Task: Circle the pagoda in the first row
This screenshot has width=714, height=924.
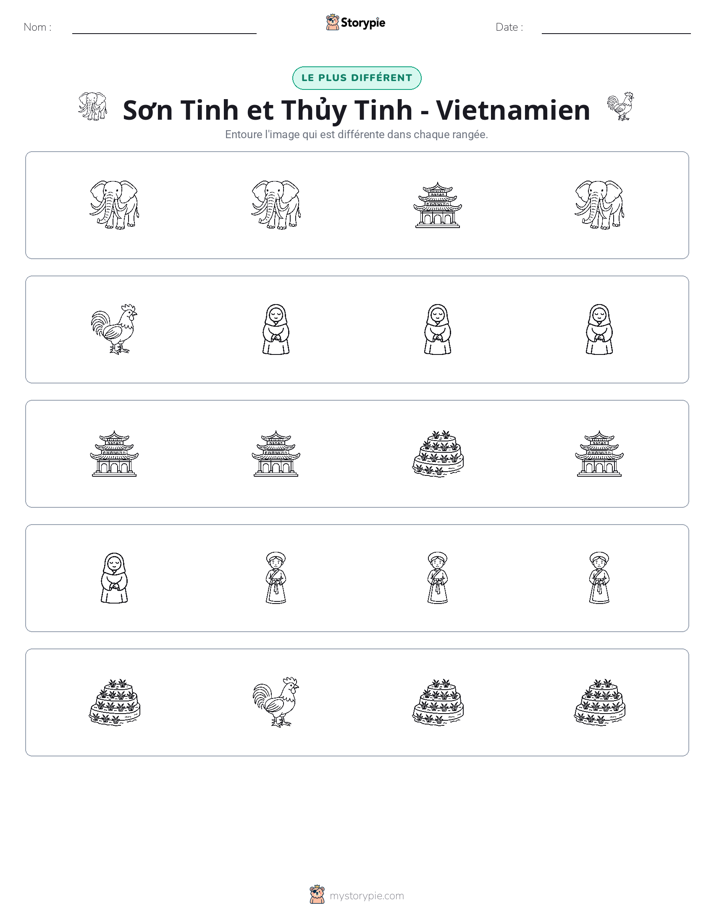Action: (x=437, y=205)
